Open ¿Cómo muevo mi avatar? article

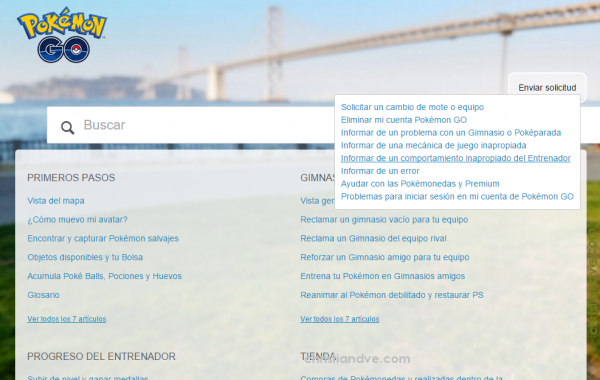pyautogui.click(x=77, y=220)
